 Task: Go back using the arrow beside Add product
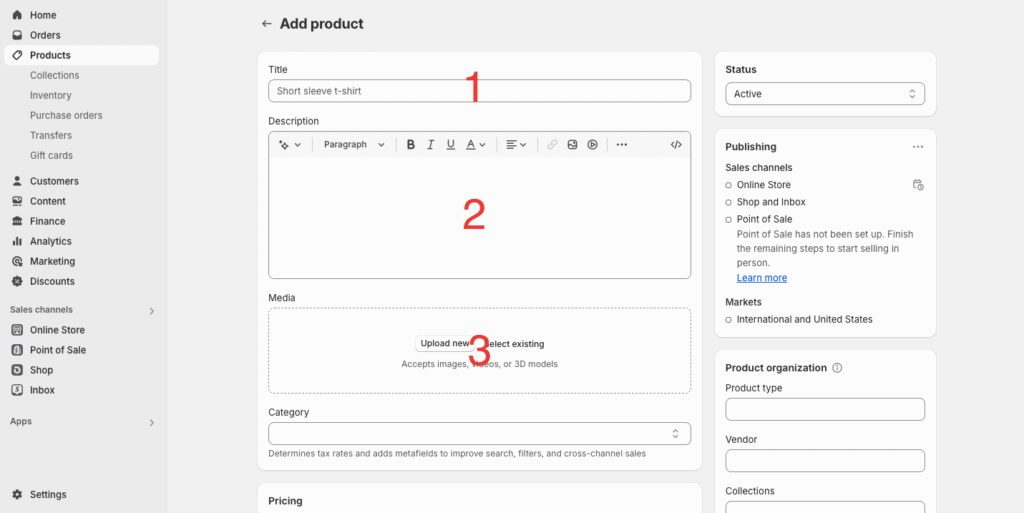click(266, 24)
